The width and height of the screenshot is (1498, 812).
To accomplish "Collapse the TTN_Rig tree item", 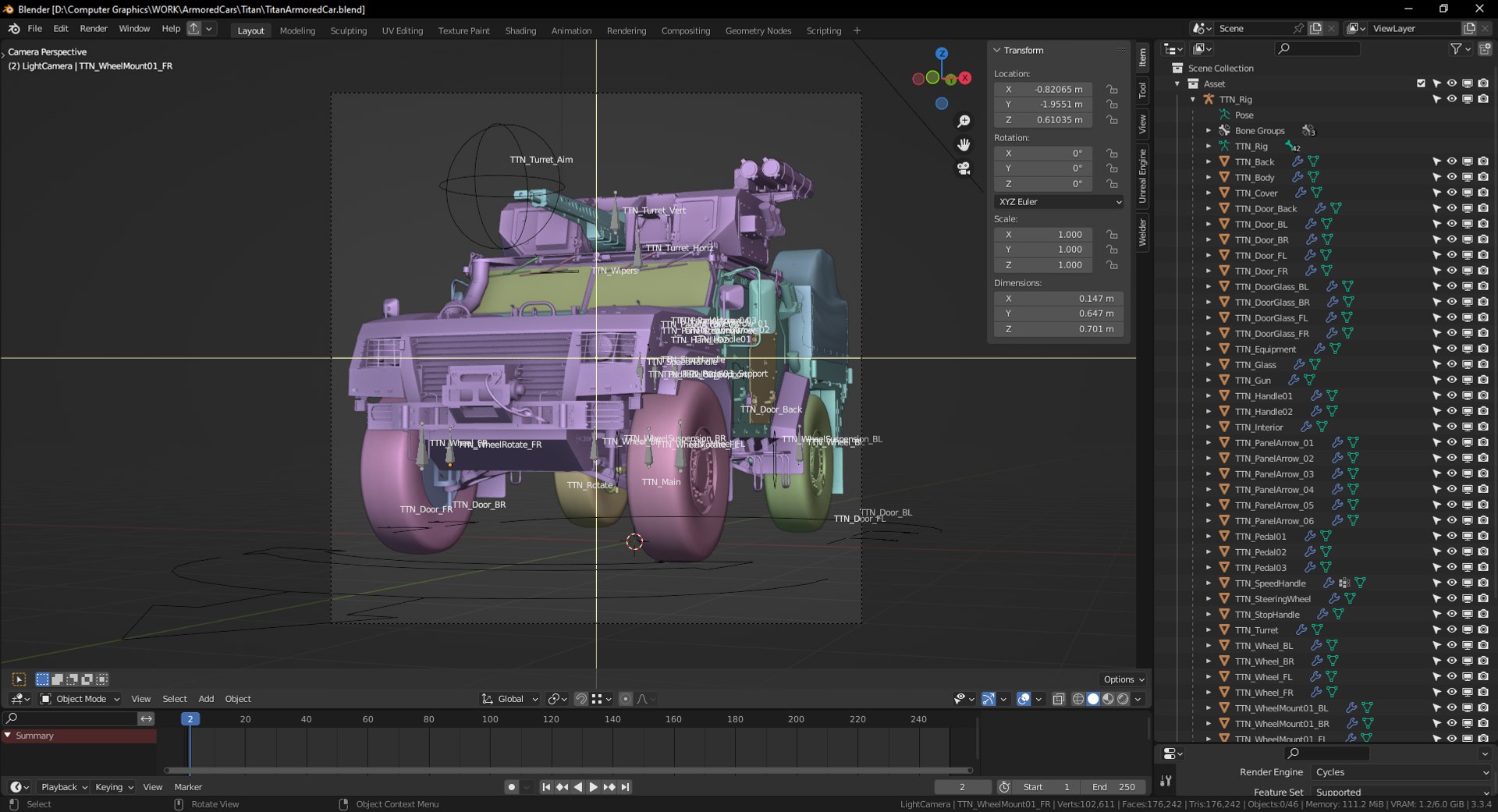I will click(x=1193, y=99).
